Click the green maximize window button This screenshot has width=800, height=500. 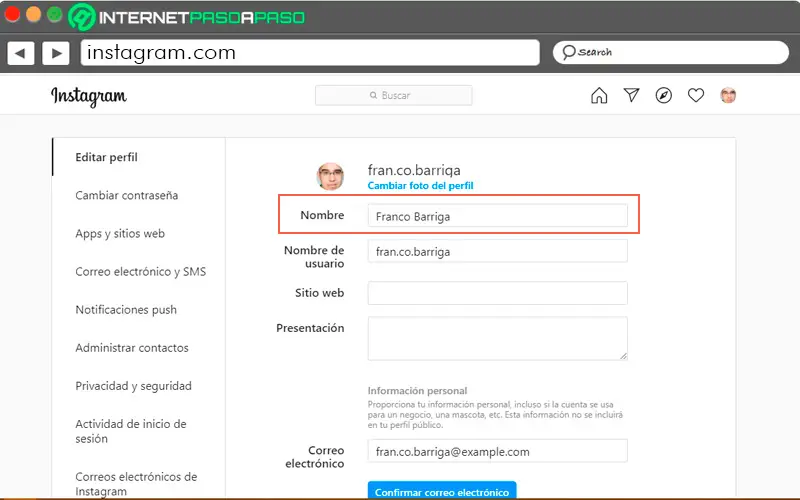(55, 14)
